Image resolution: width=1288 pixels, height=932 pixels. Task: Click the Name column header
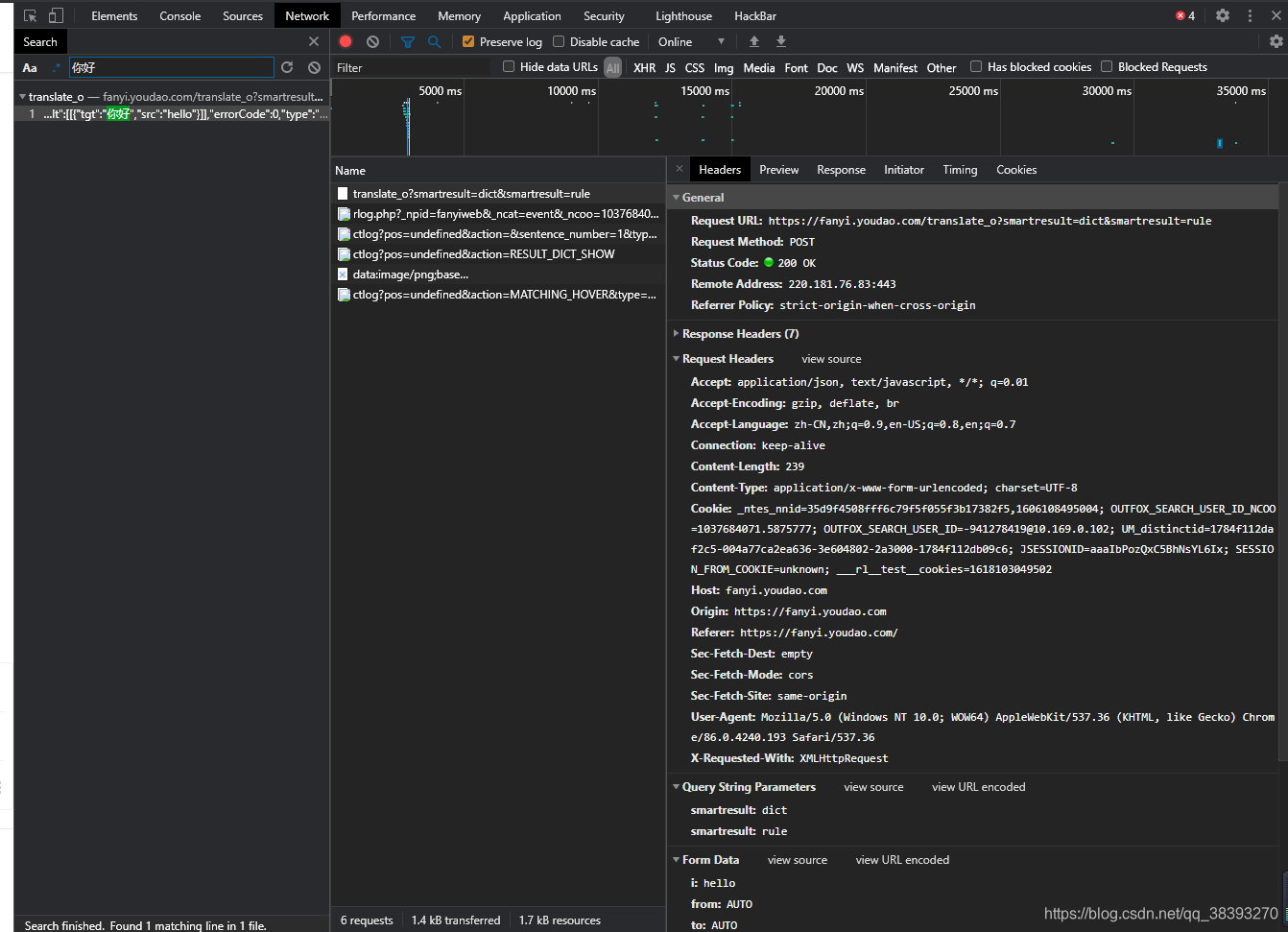pos(498,170)
